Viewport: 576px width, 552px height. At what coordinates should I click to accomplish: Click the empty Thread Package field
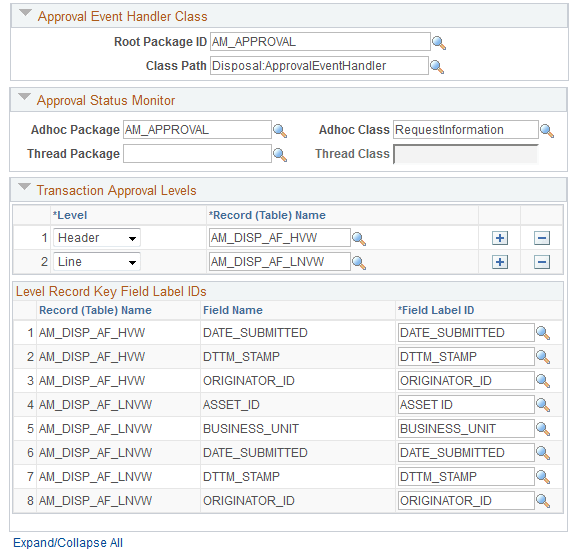(x=197, y=154)
